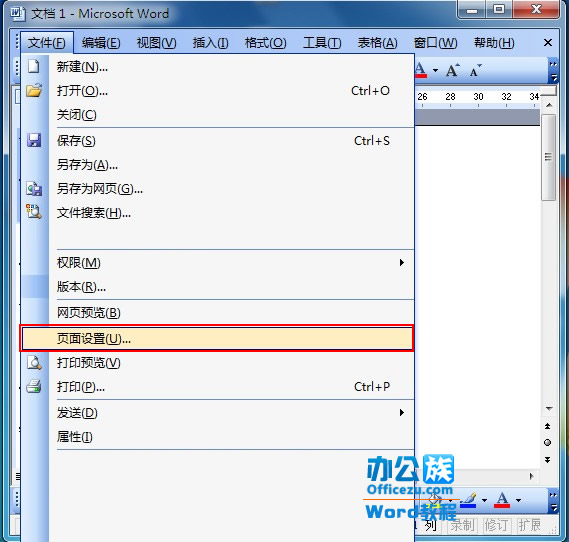Click the vertical scrollbar up arrow

[x=549, y=105]
